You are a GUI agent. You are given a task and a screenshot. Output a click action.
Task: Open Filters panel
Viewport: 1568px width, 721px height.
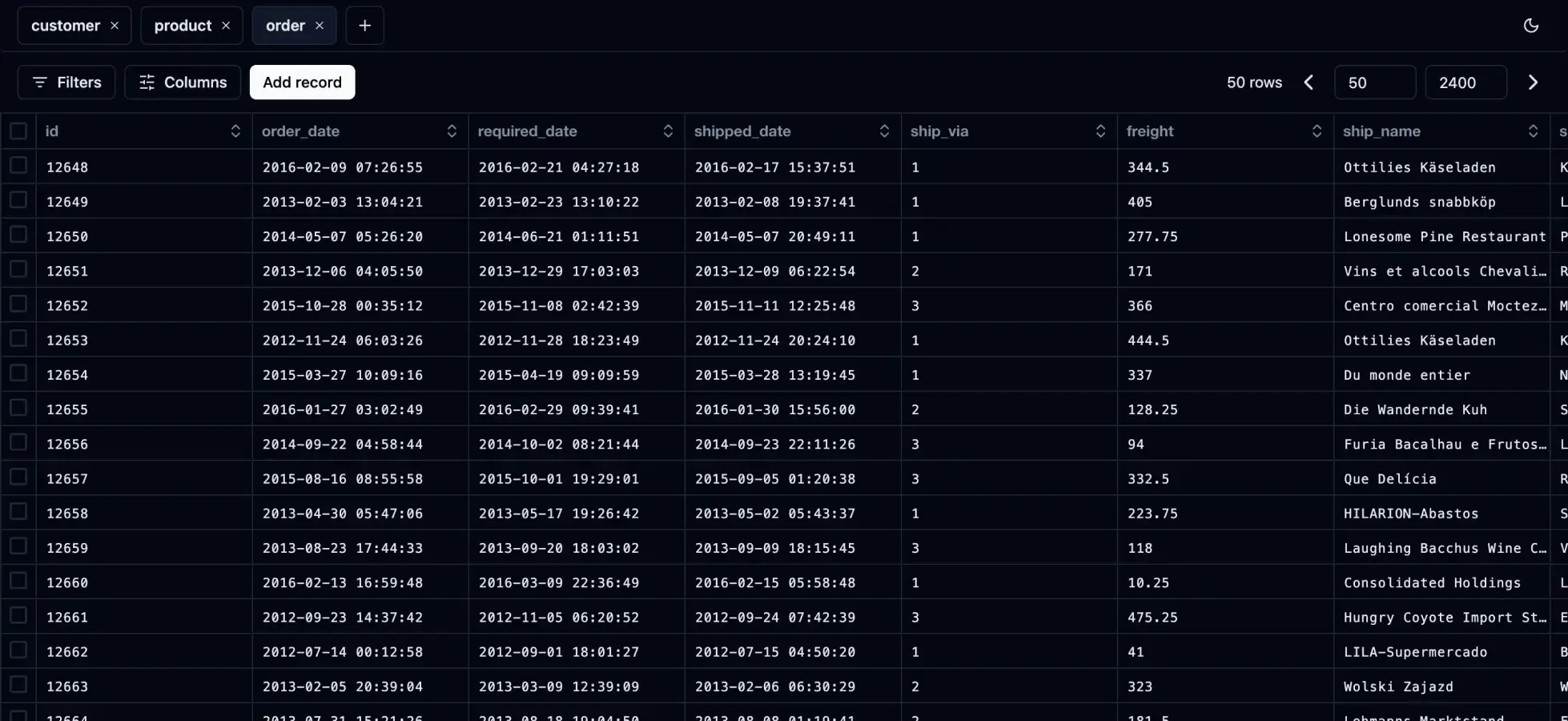66,83
